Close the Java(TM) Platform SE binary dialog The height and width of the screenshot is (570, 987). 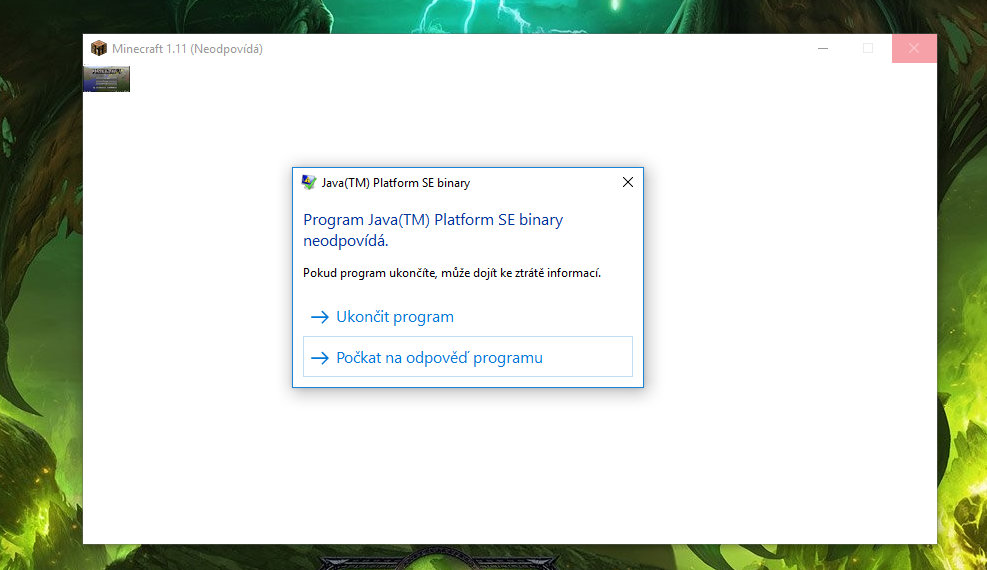tap(628, 182)
